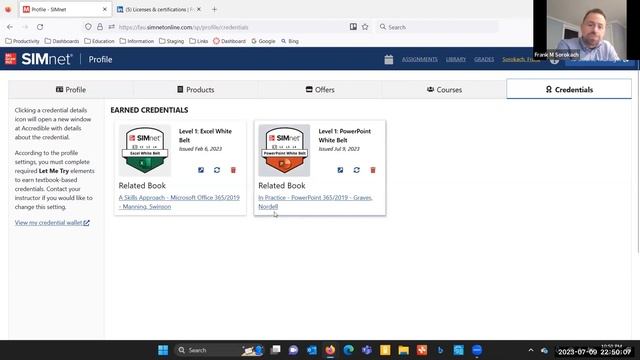Open Excel White Belt credential details icon
Viewport: 640px width, 360px height.
[201, 170]
